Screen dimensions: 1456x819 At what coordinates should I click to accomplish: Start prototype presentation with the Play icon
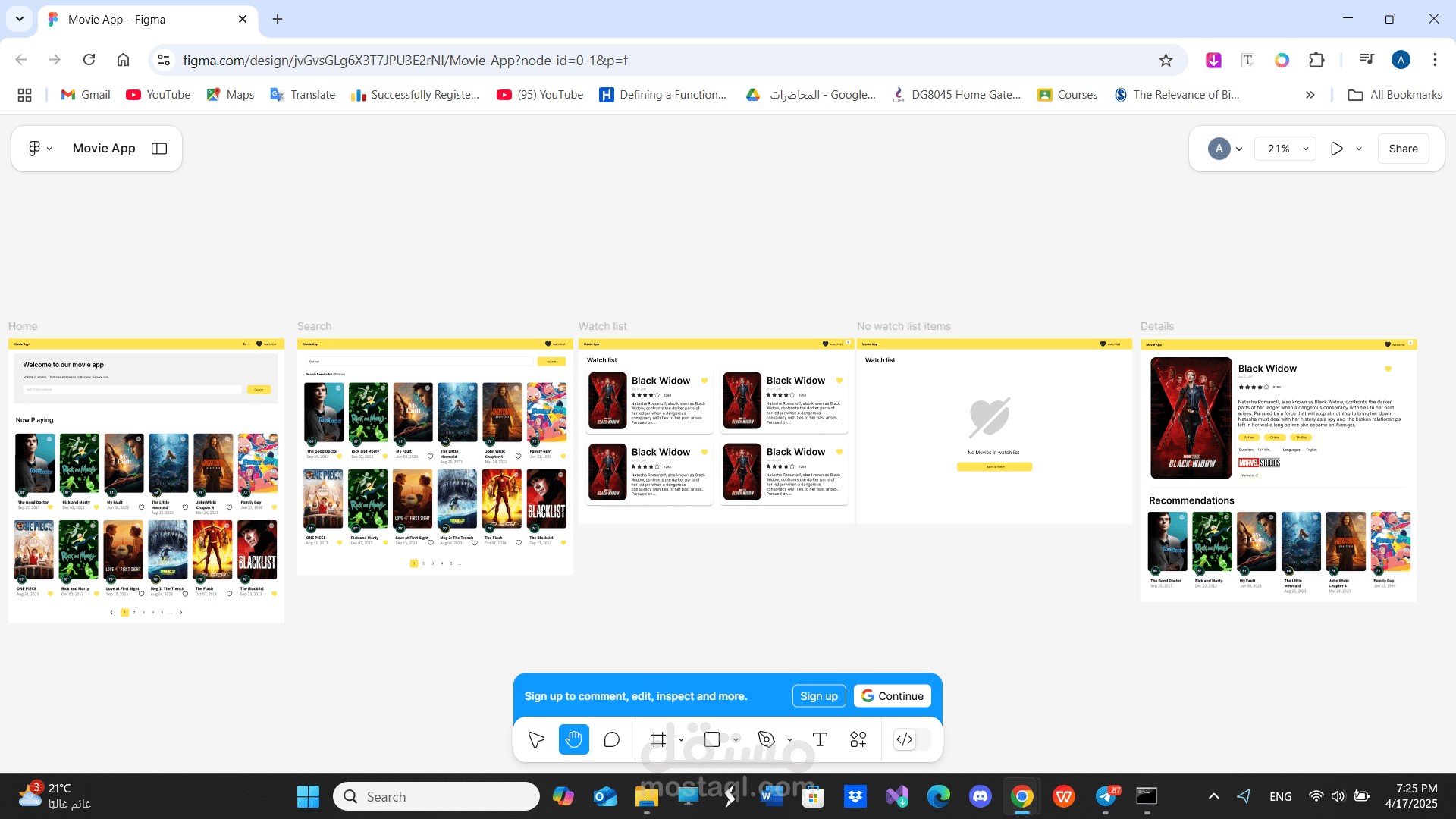pyautogui.click(x=1337, y=149)
